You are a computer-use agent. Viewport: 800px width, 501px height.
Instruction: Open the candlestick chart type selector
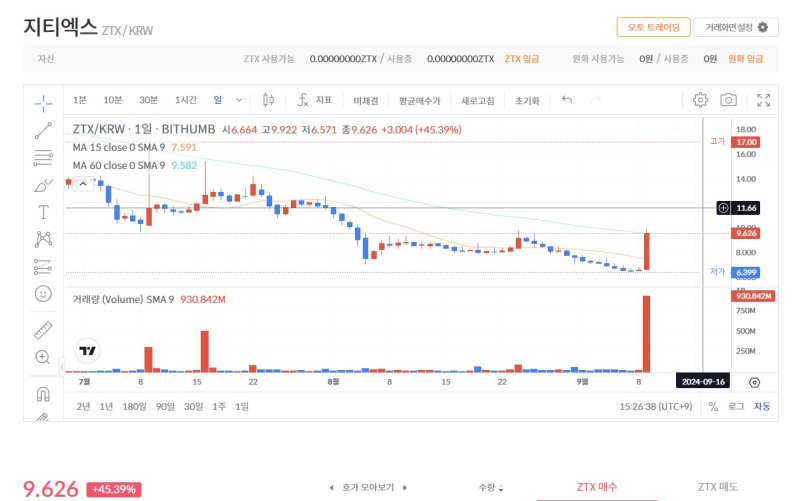[x=268, y=100]
